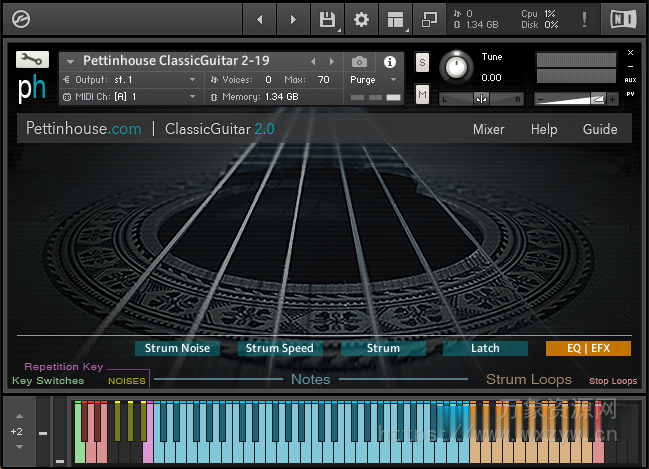Open the workspace layout panel icon

[395, 19]
